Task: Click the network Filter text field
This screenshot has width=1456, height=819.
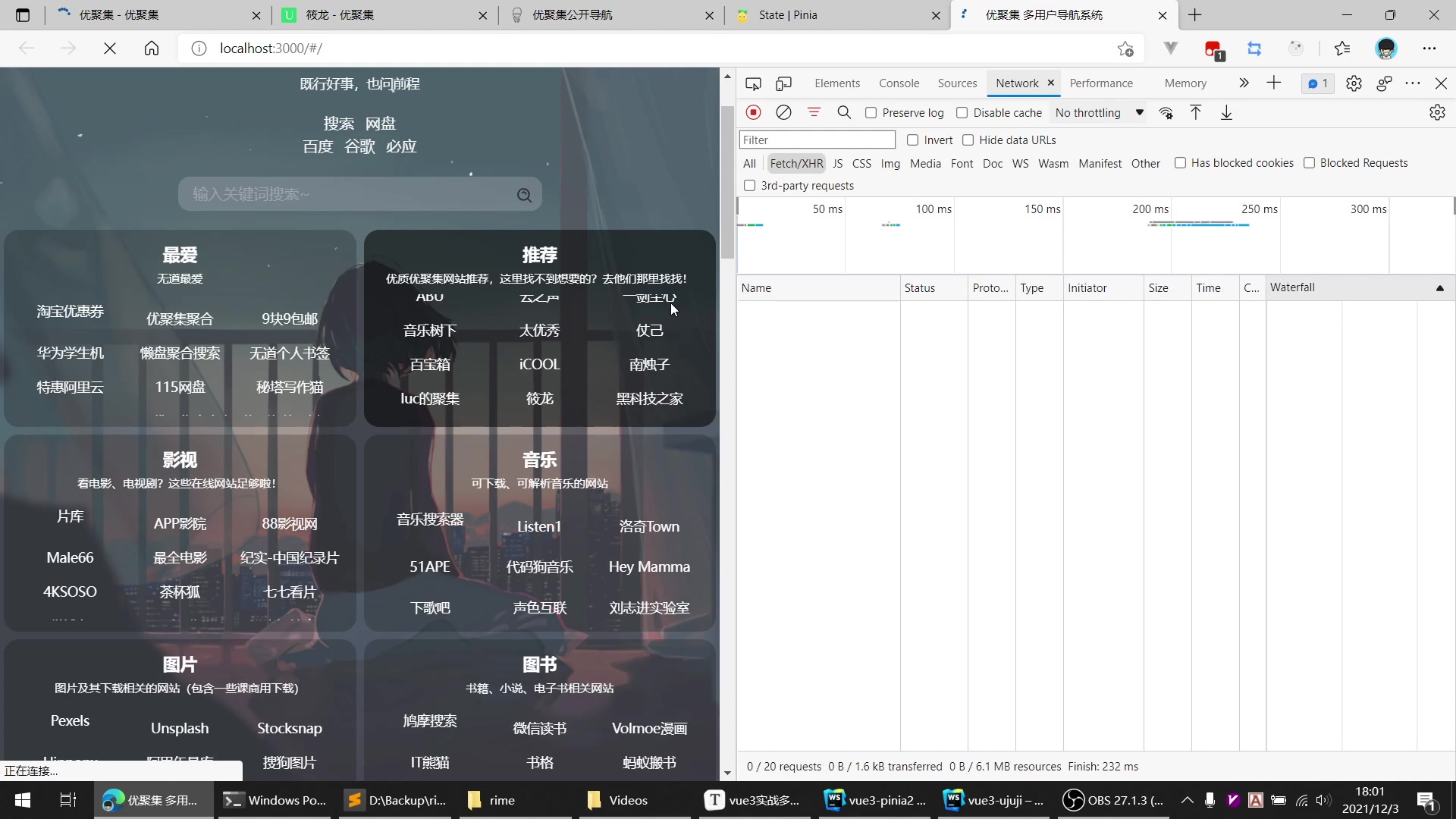Action: 817,140
